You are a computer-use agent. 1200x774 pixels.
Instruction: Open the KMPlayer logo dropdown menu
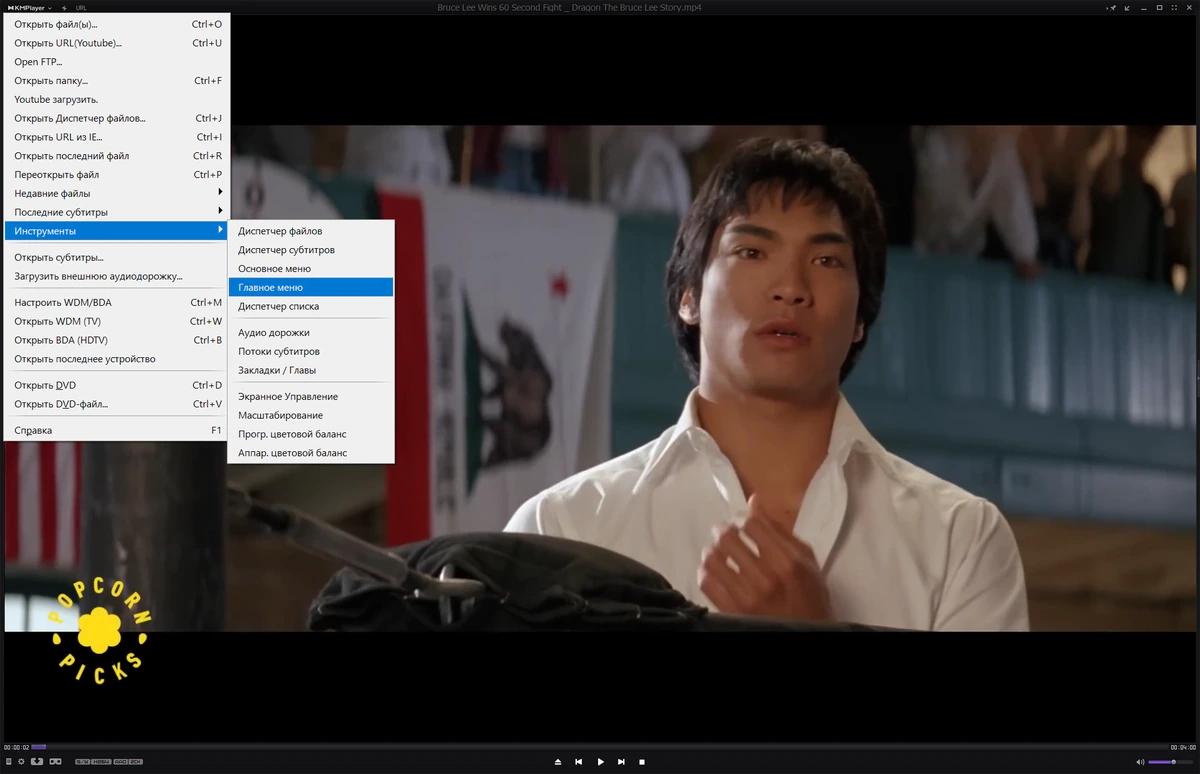(x=30, y=7)
